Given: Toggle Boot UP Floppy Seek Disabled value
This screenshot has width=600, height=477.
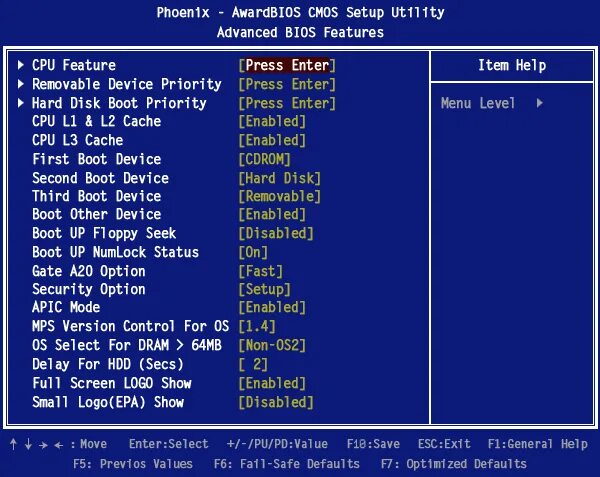Looking at the screenshot, I should click(x=276, y=233).
